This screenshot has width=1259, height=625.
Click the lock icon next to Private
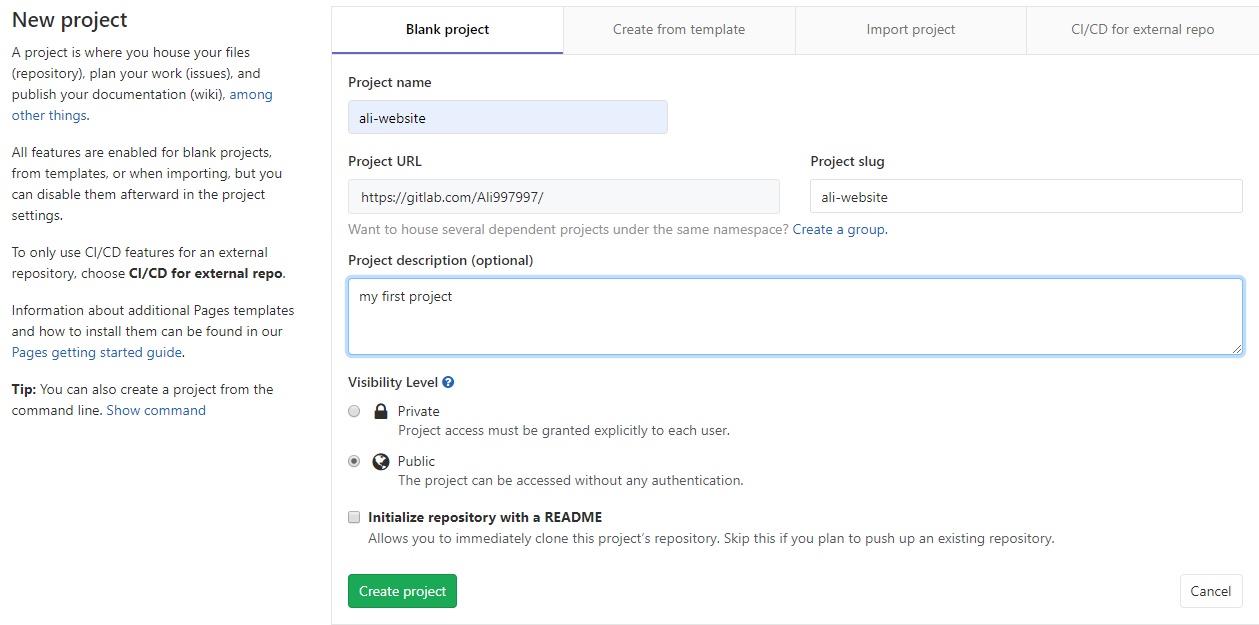point(380,411)
